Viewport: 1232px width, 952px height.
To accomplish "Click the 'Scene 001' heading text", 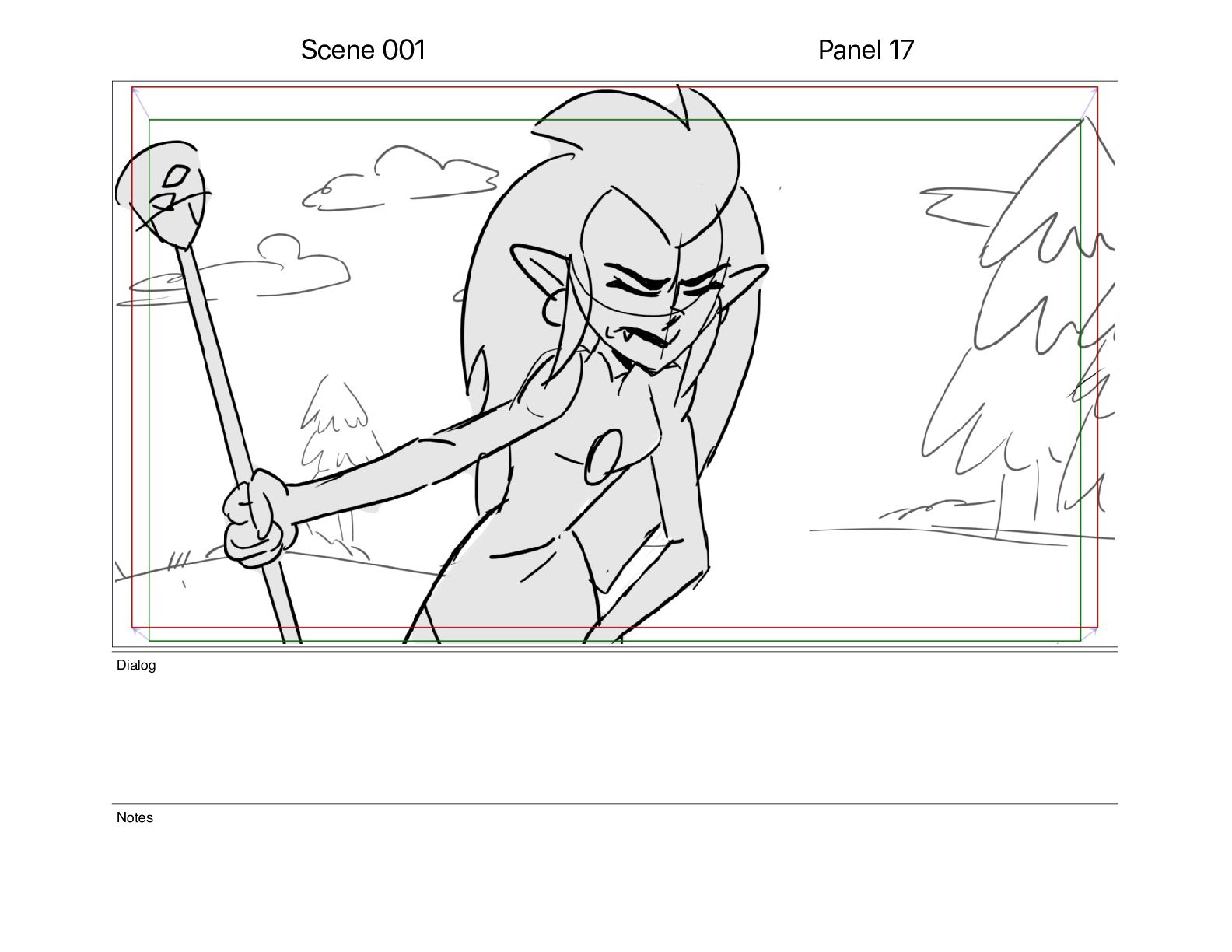I will [x=363, y=50].
